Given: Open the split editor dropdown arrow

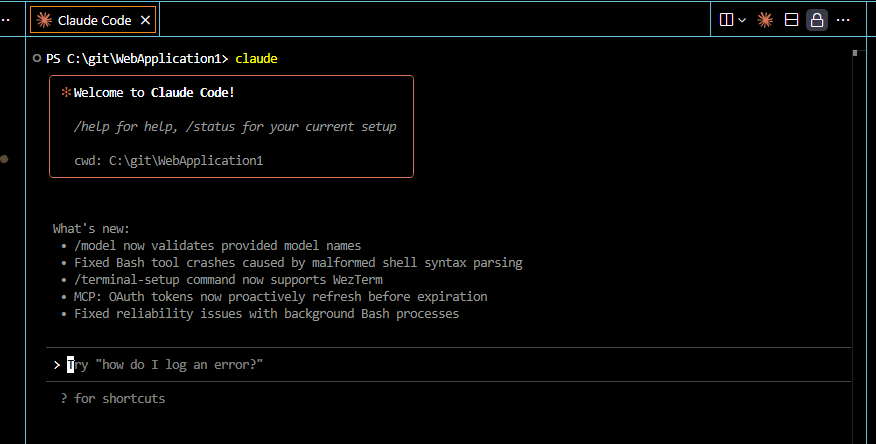Looking at the screenshot, I should coord(742,20).
